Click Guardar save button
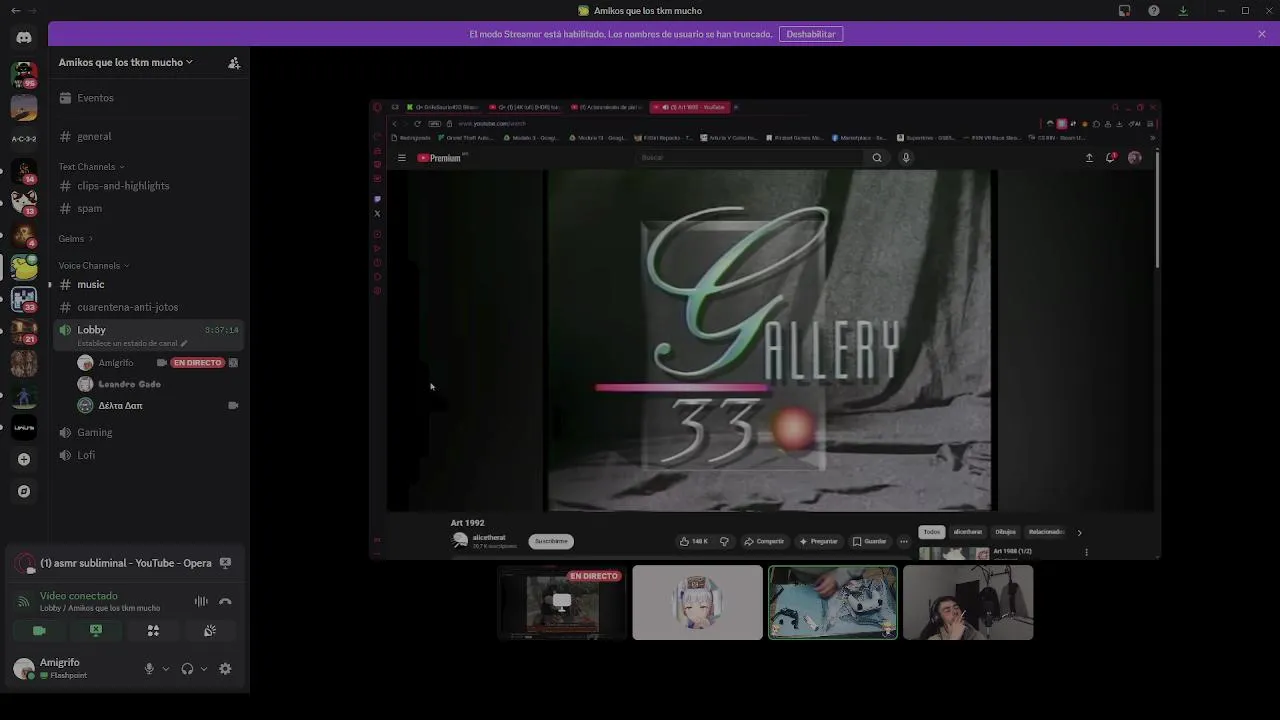The width and height of the screenshot is (1280, 720). [x=869, y=541]
